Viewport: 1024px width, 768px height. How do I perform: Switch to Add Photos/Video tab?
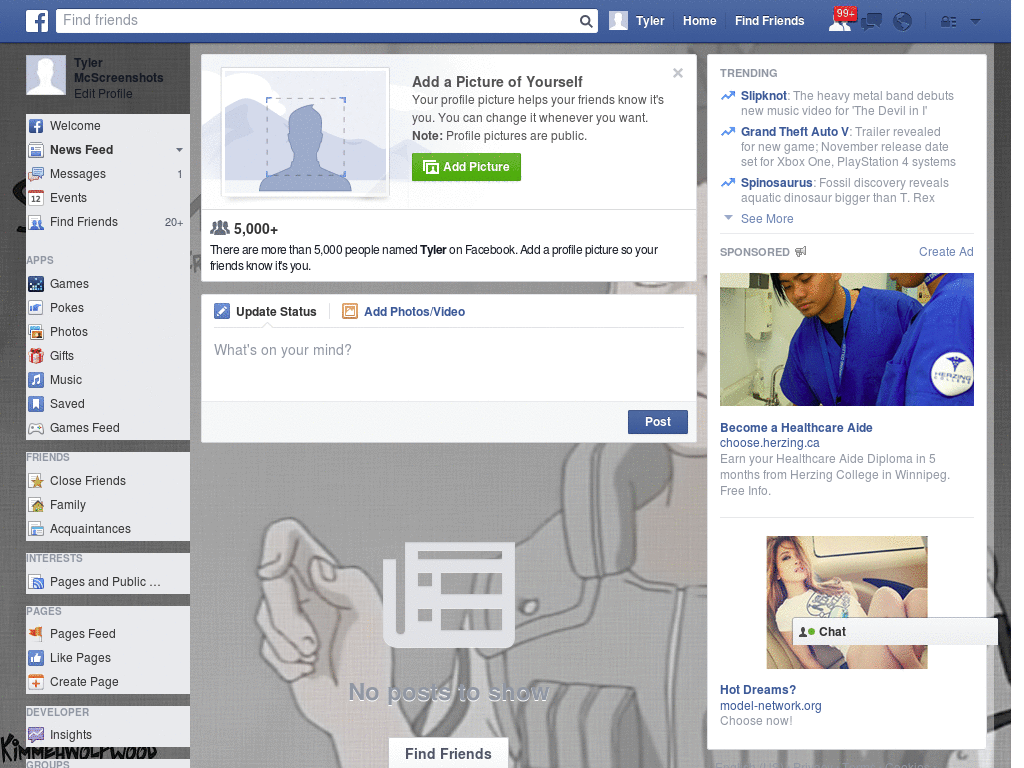pos(404,312)
